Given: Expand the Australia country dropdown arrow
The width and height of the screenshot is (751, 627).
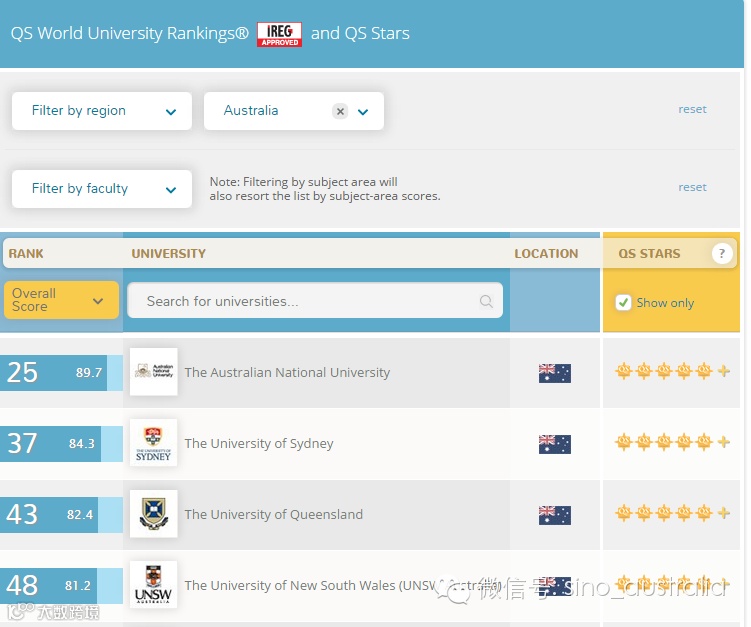Looking at the screenshot, I should pyautogui.click(x=363, y=112).
